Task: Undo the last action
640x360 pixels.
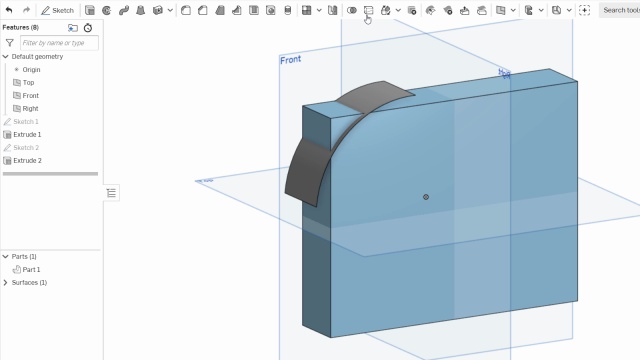Action: [x=9, y=10]
